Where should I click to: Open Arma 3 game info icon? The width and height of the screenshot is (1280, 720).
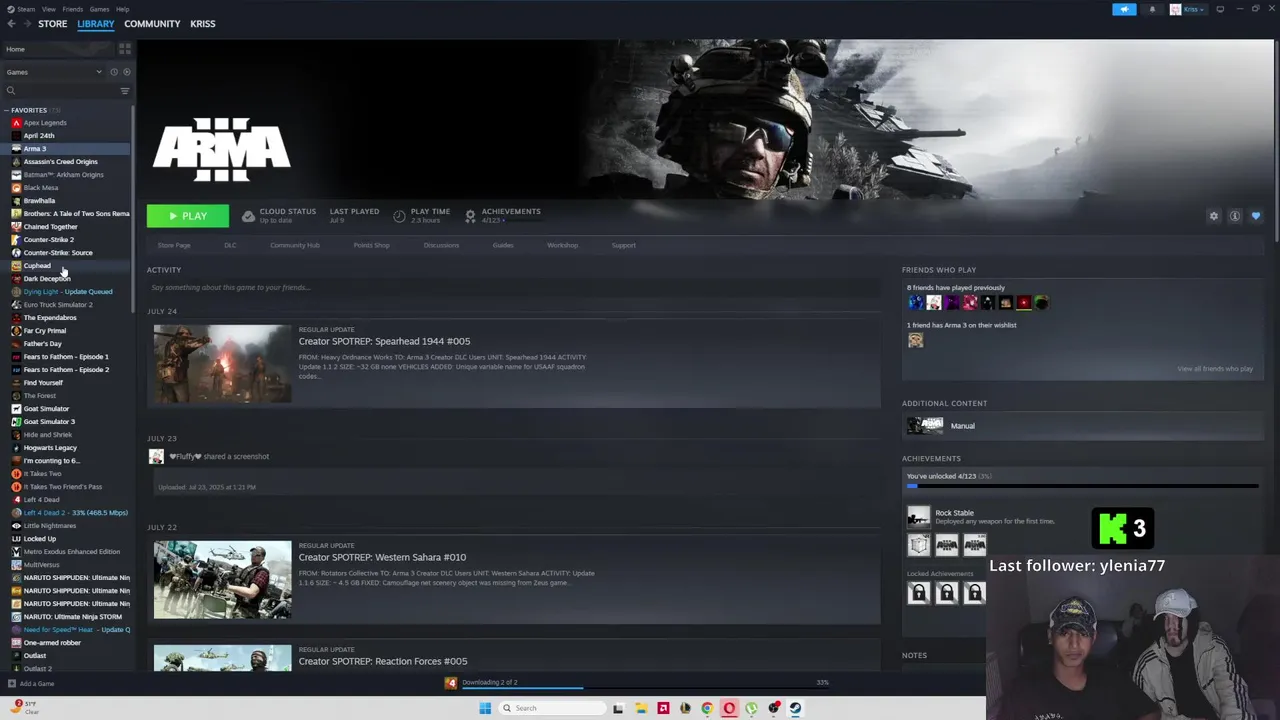[1235, 216]
